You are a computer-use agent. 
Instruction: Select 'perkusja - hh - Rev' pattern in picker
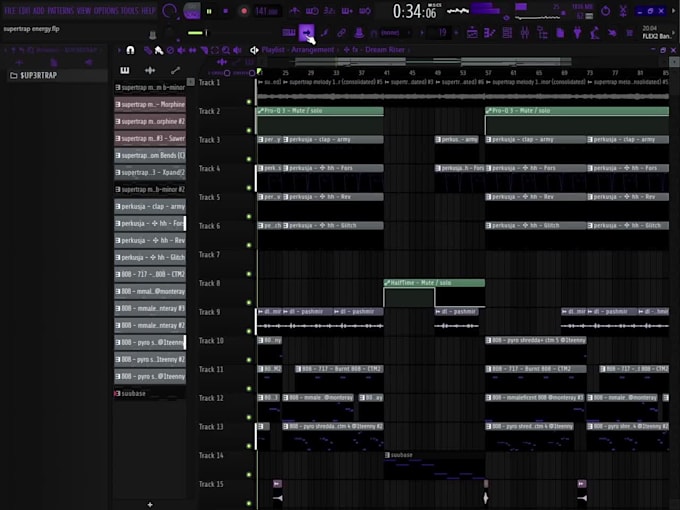tap(150, 240)
